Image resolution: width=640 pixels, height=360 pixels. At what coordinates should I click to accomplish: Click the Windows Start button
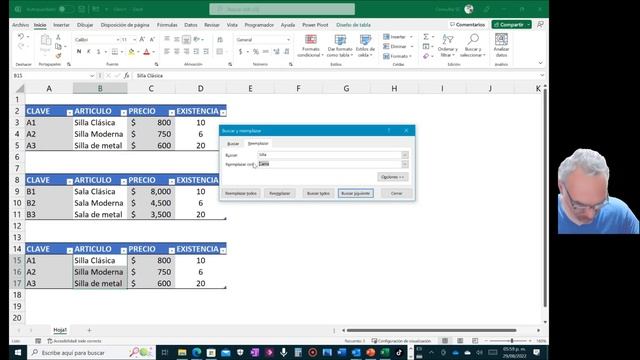(18, 352)
